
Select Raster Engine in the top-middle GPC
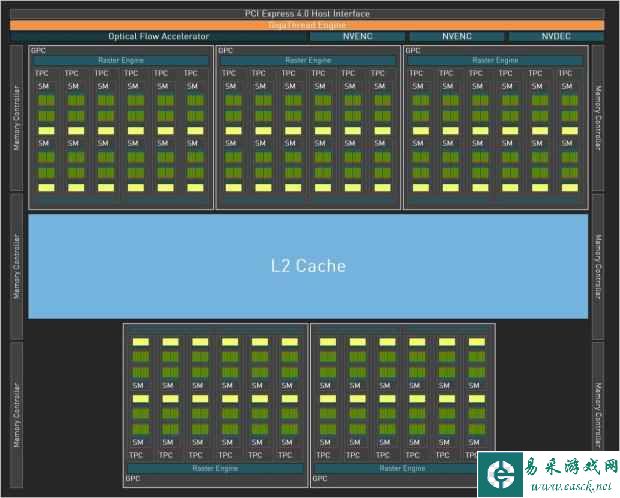pyautogui.click(x=308, y=60)
